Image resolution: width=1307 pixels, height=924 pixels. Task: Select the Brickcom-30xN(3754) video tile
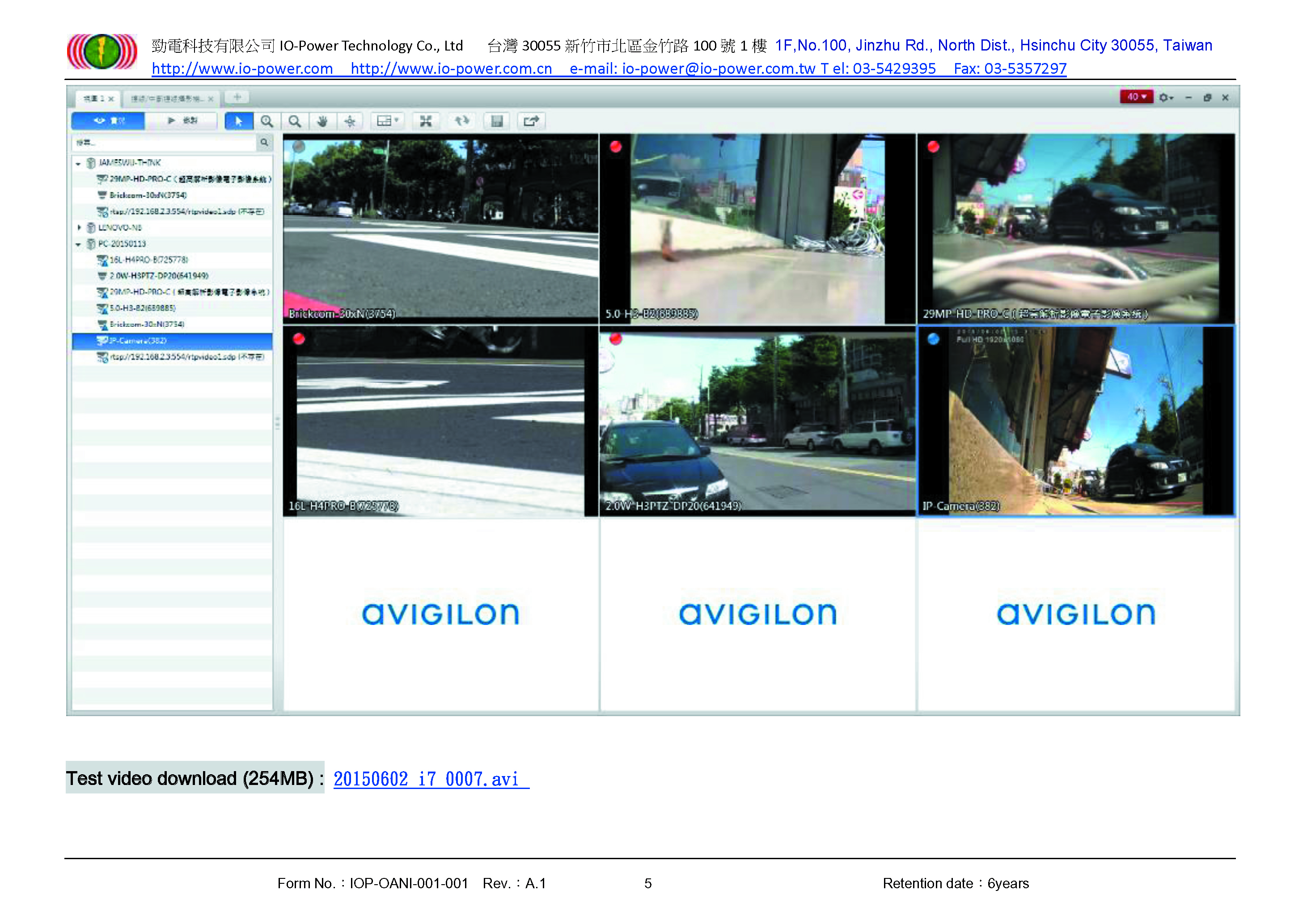point(440,229)
